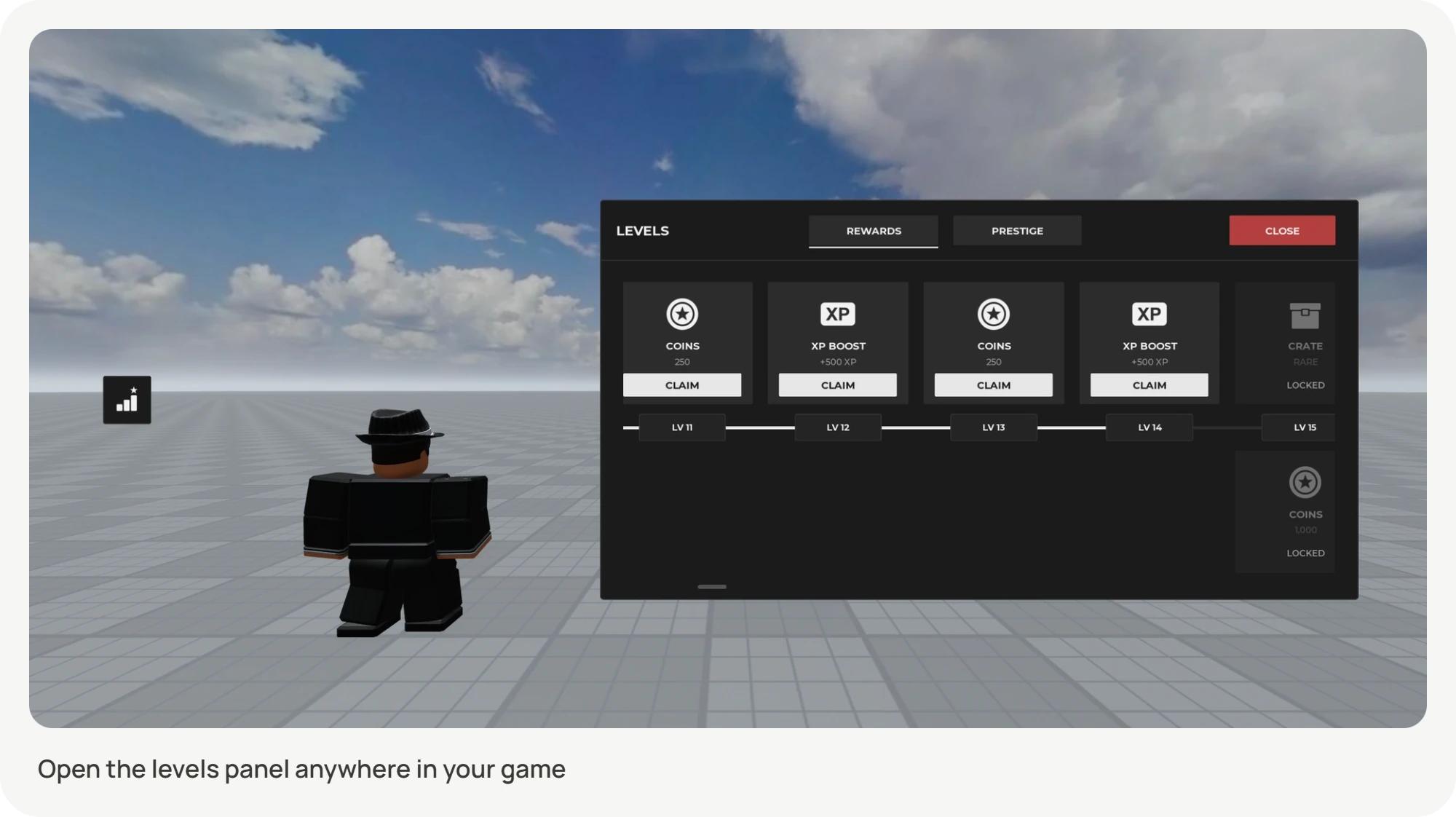Claim the LV 12 XP Boost reward
Viewport: 1456px width, 817px height.
pyautogui.click(x=838, y=385)
